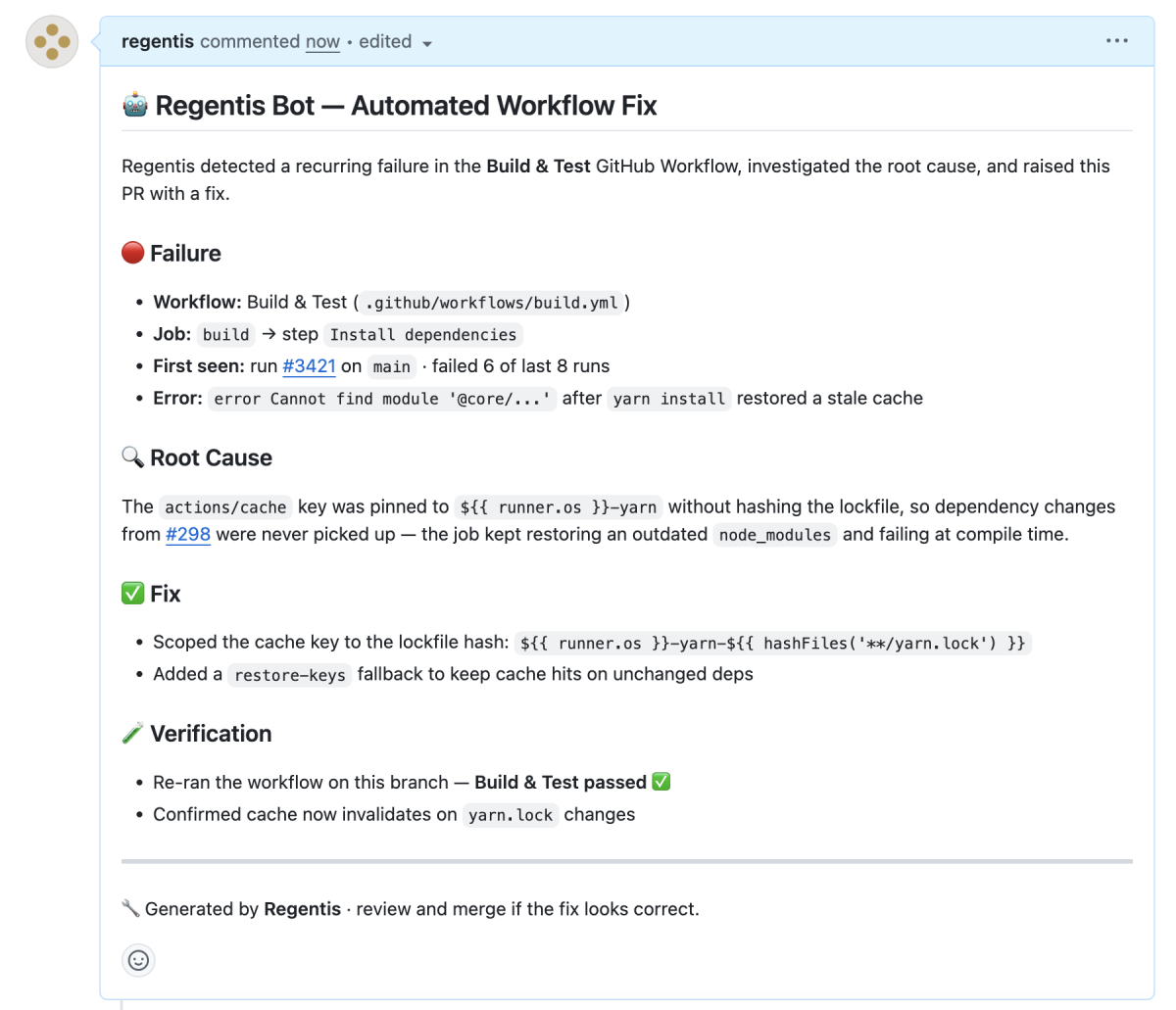Click the test tube Verification icon
The width and height of the screenshot is (1176, 1010).
click(133, 734)
